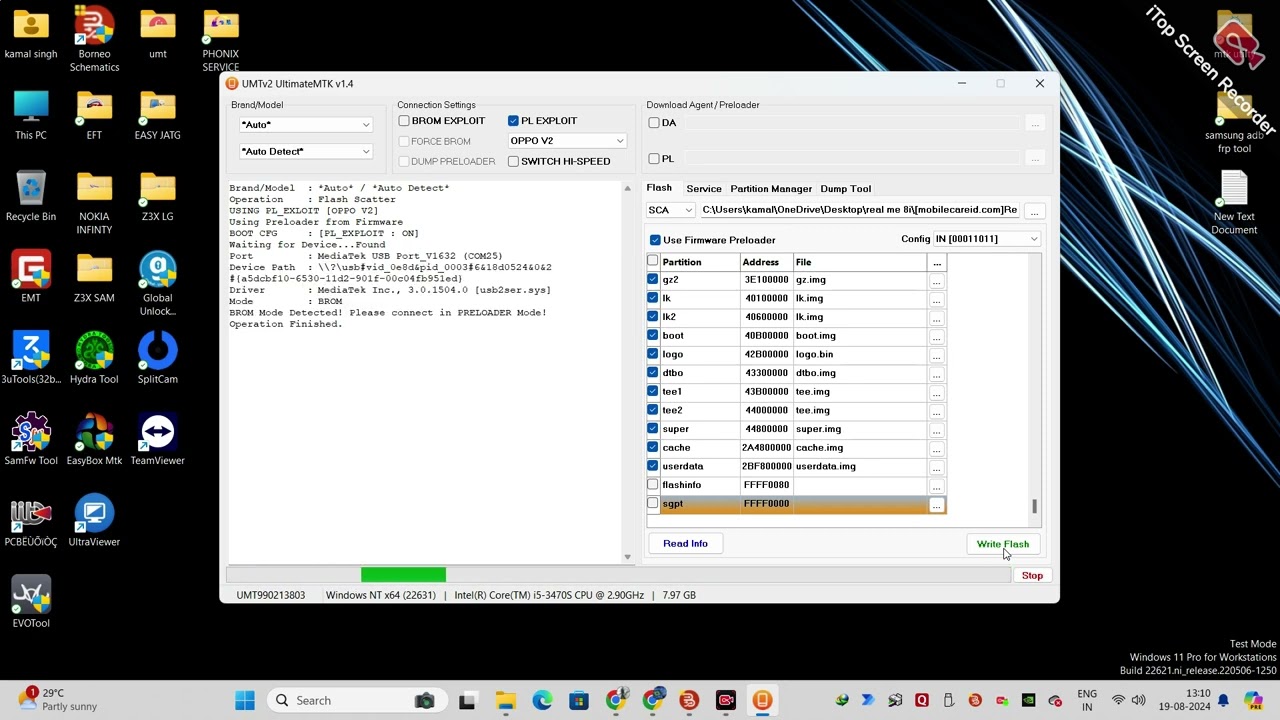Open the Brand *Auto* dropdown
The image size is (1280, 720).
pos(305,125)
